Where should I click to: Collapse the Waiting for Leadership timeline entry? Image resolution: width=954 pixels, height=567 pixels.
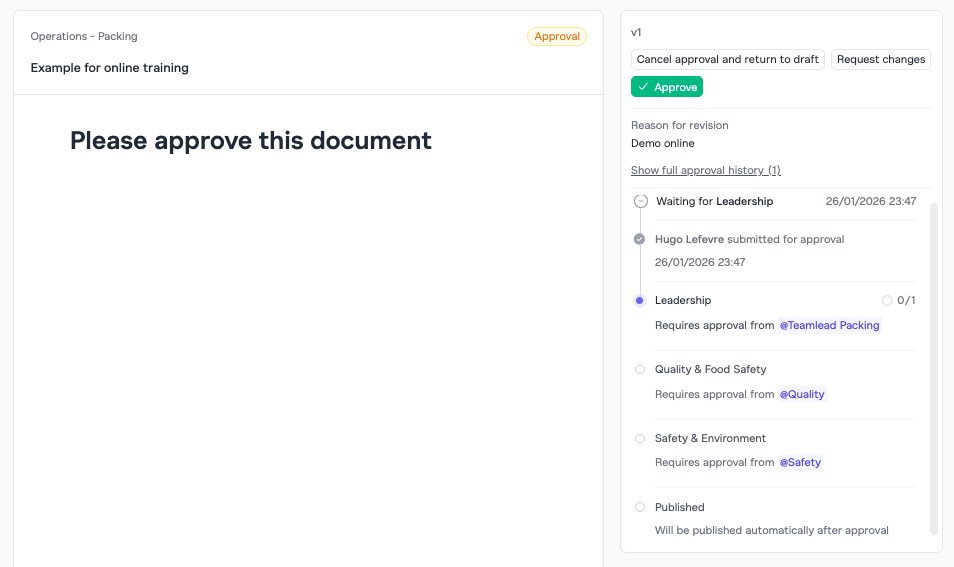click(x=641, y=201)
